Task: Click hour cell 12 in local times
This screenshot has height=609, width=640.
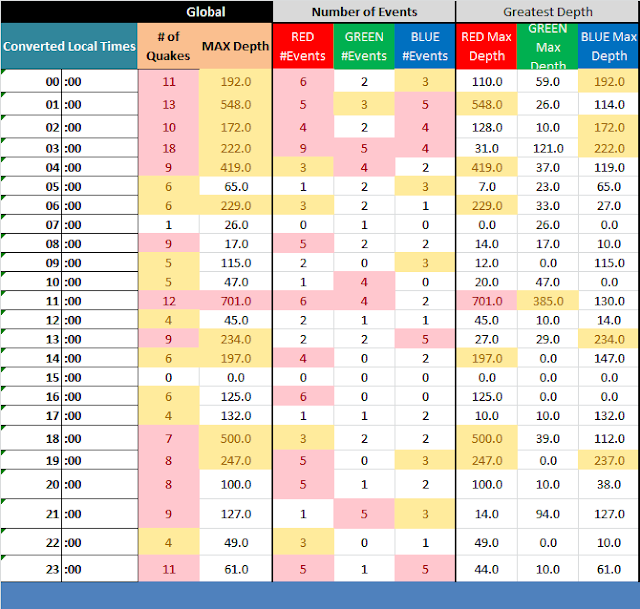Action: click(31, 320)
